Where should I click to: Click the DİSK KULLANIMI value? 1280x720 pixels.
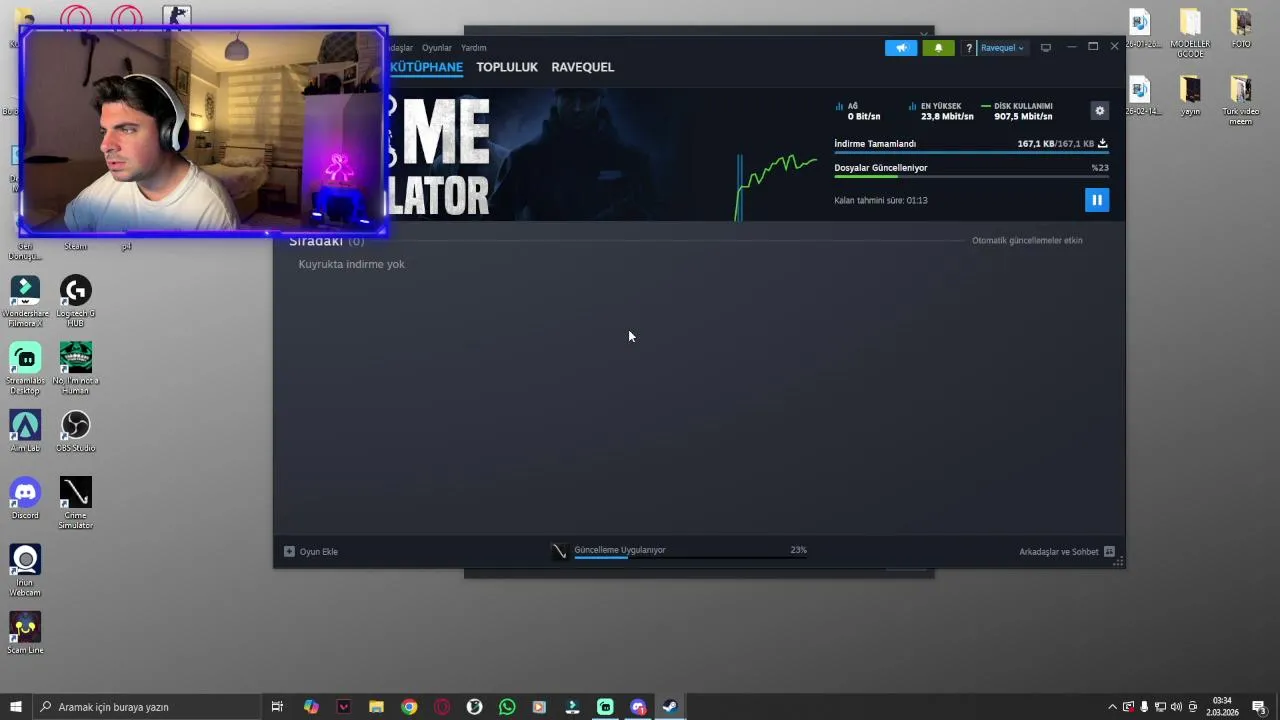[x=1023, y=117]
